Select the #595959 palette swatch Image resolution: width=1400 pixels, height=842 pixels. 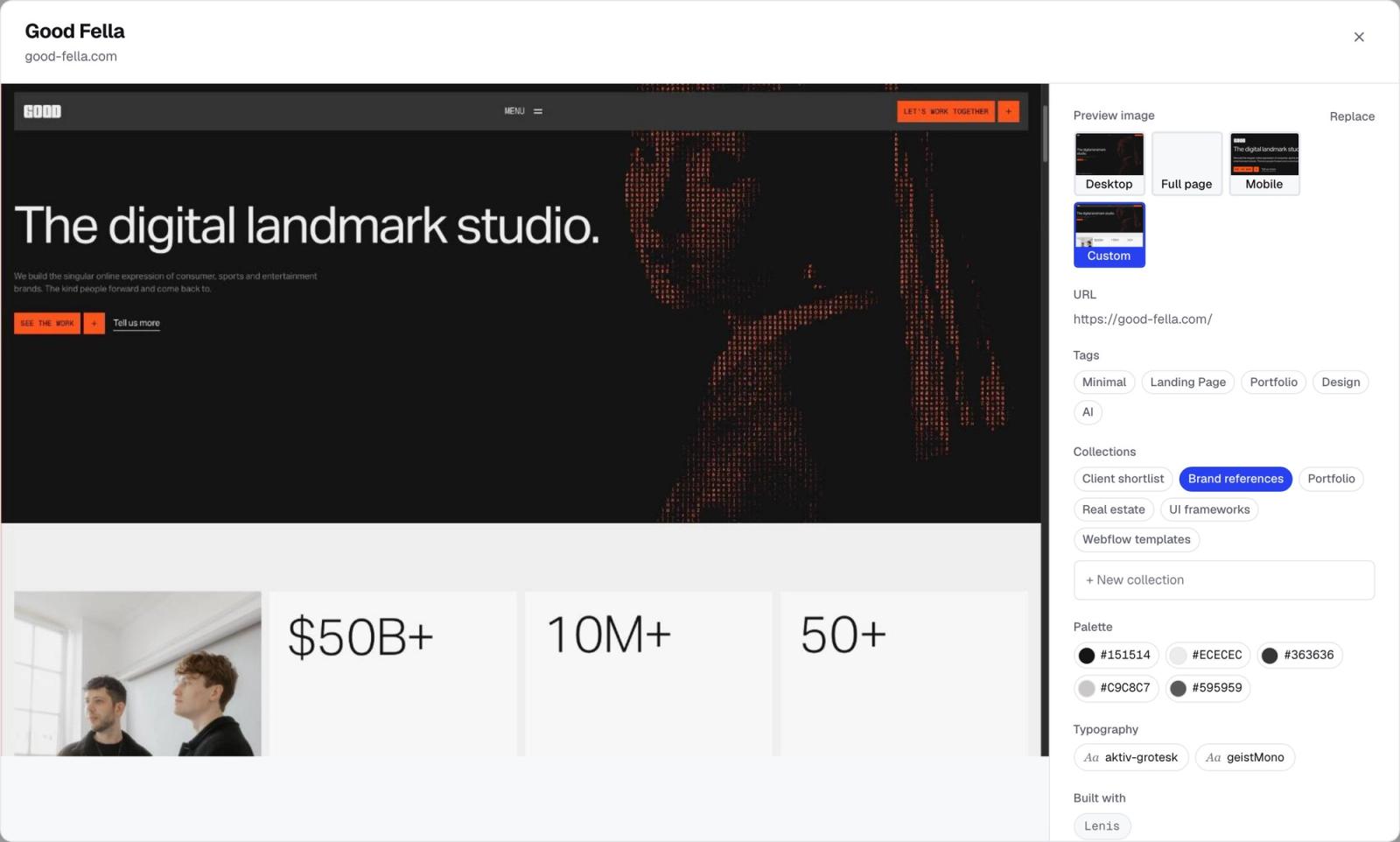[x=1208, y=688]
